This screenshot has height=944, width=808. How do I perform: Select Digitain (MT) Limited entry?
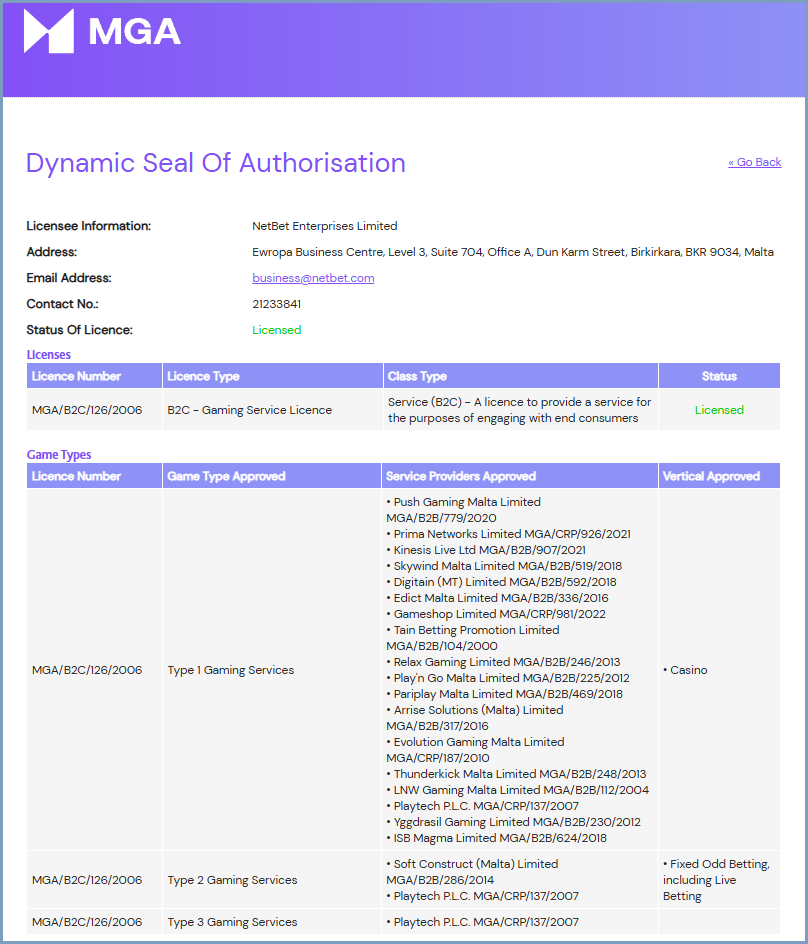[502, 582]
